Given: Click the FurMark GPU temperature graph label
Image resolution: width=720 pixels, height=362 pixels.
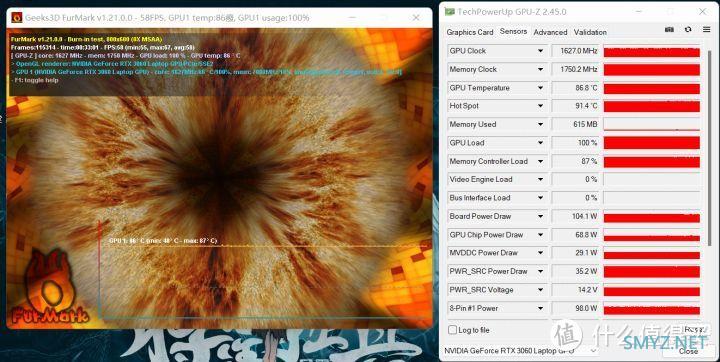Looking at the screenshot, I should [163, 241].
